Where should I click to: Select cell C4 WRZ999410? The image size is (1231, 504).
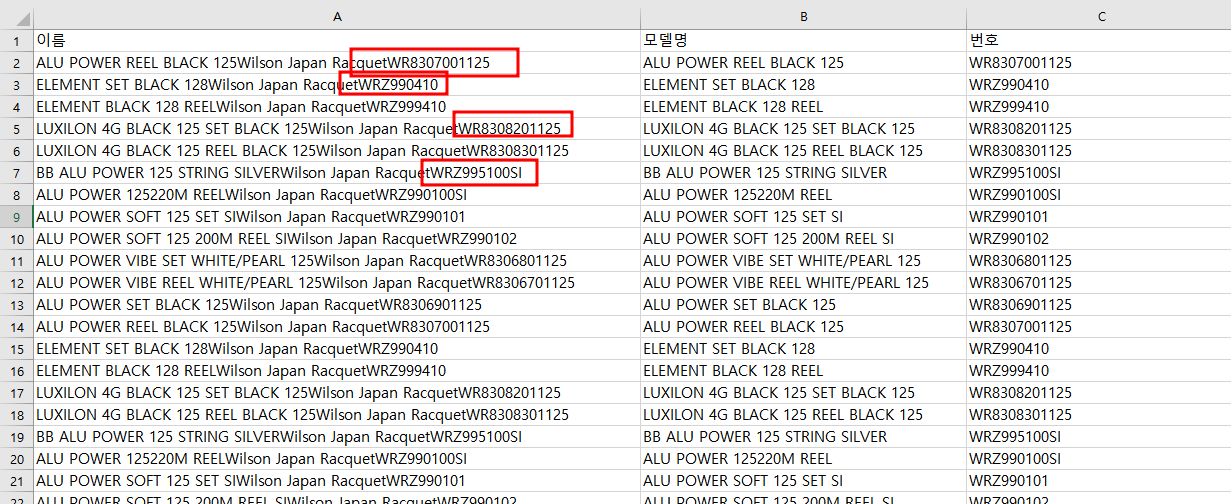pos(1099,107)
